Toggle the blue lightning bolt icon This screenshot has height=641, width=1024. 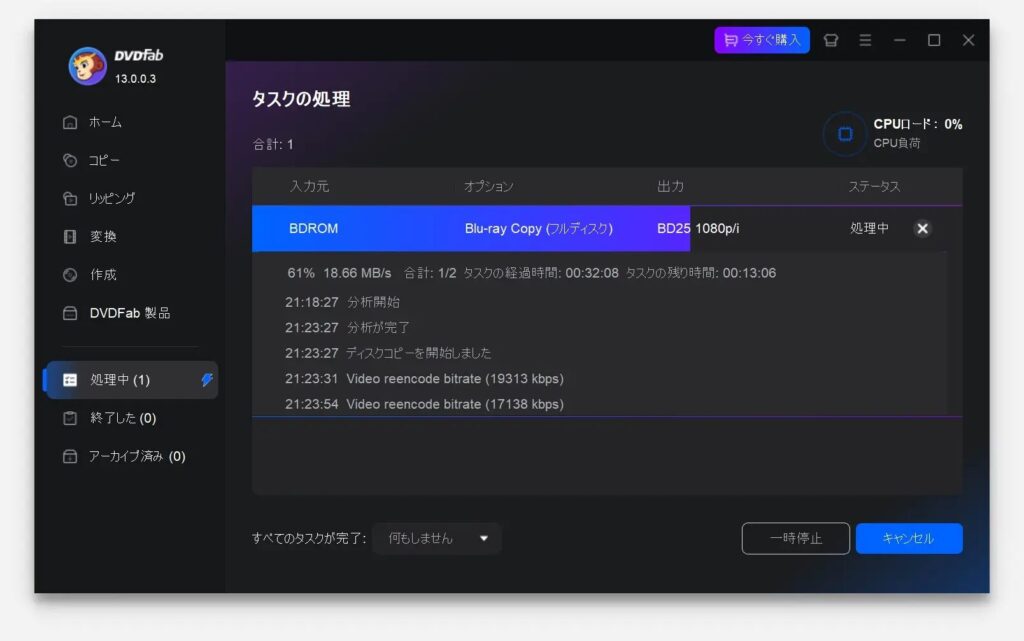(207, 380)
